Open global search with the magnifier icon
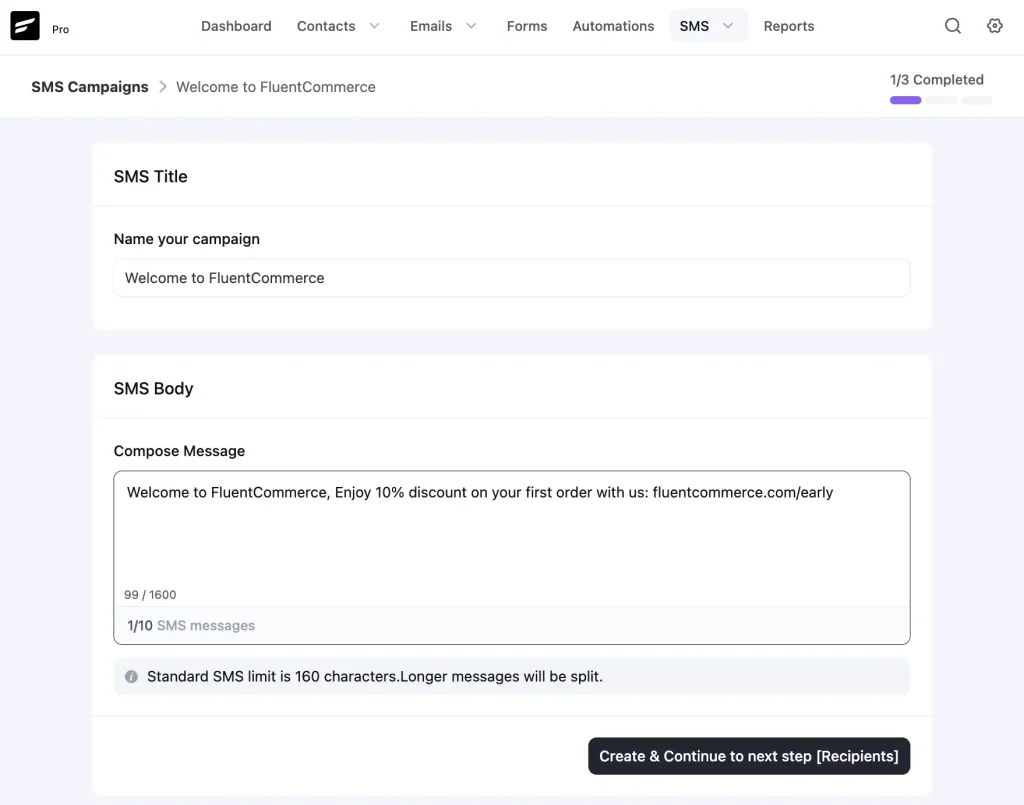This screenshot has width=1024, height=805. coord(952,26)
